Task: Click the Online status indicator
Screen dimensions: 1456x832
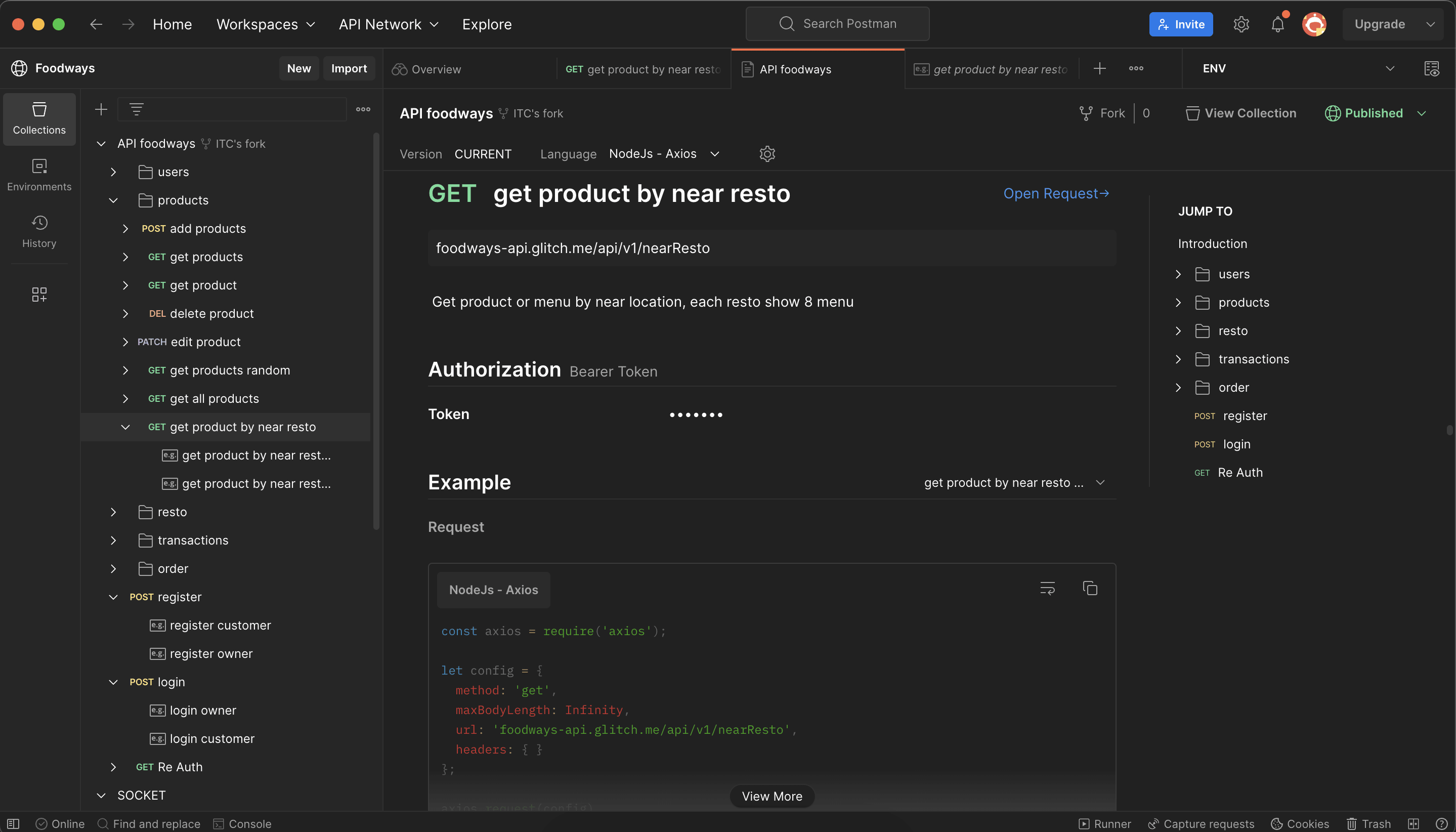Action: coord(60,823)
